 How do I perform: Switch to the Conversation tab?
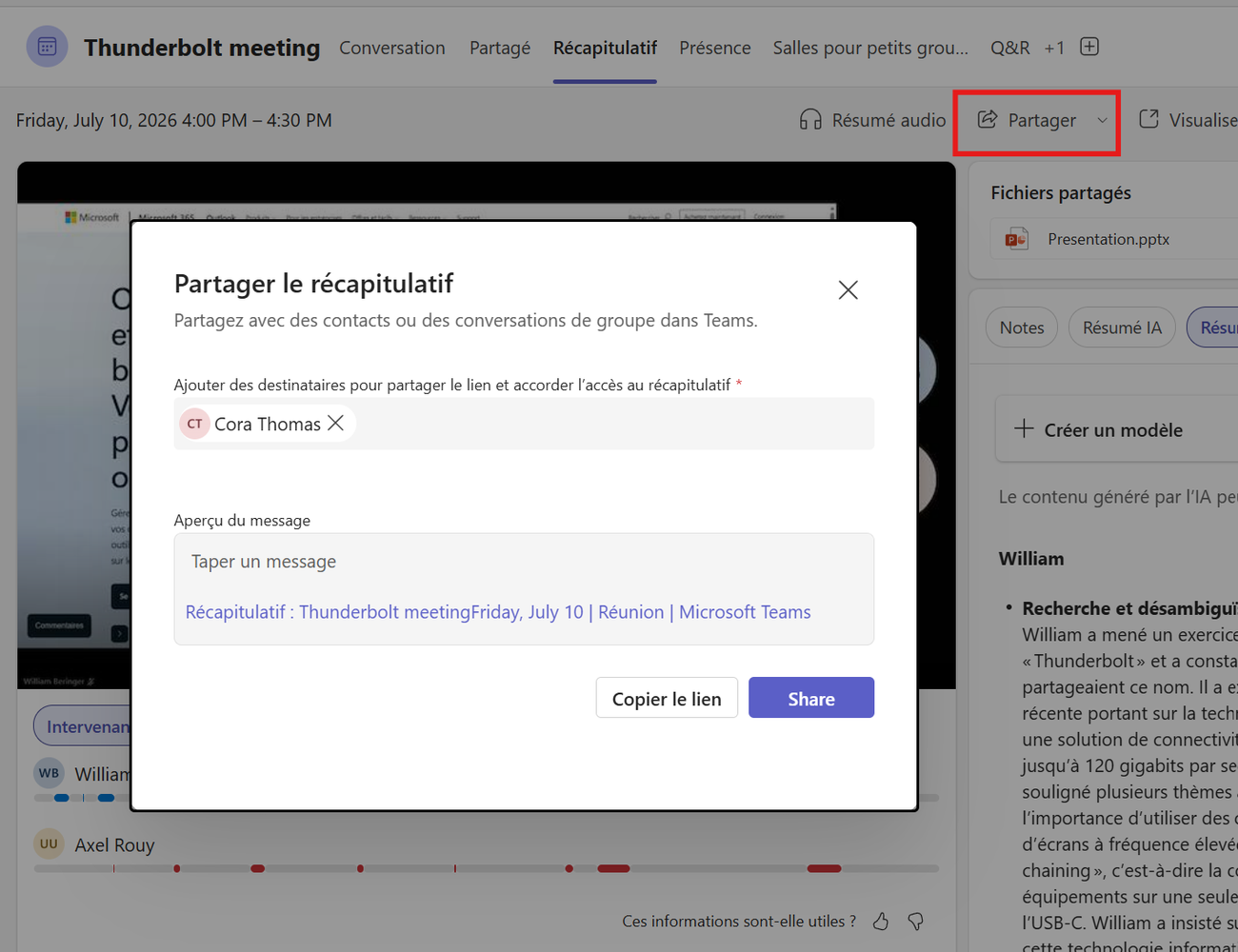coord(392,48)
